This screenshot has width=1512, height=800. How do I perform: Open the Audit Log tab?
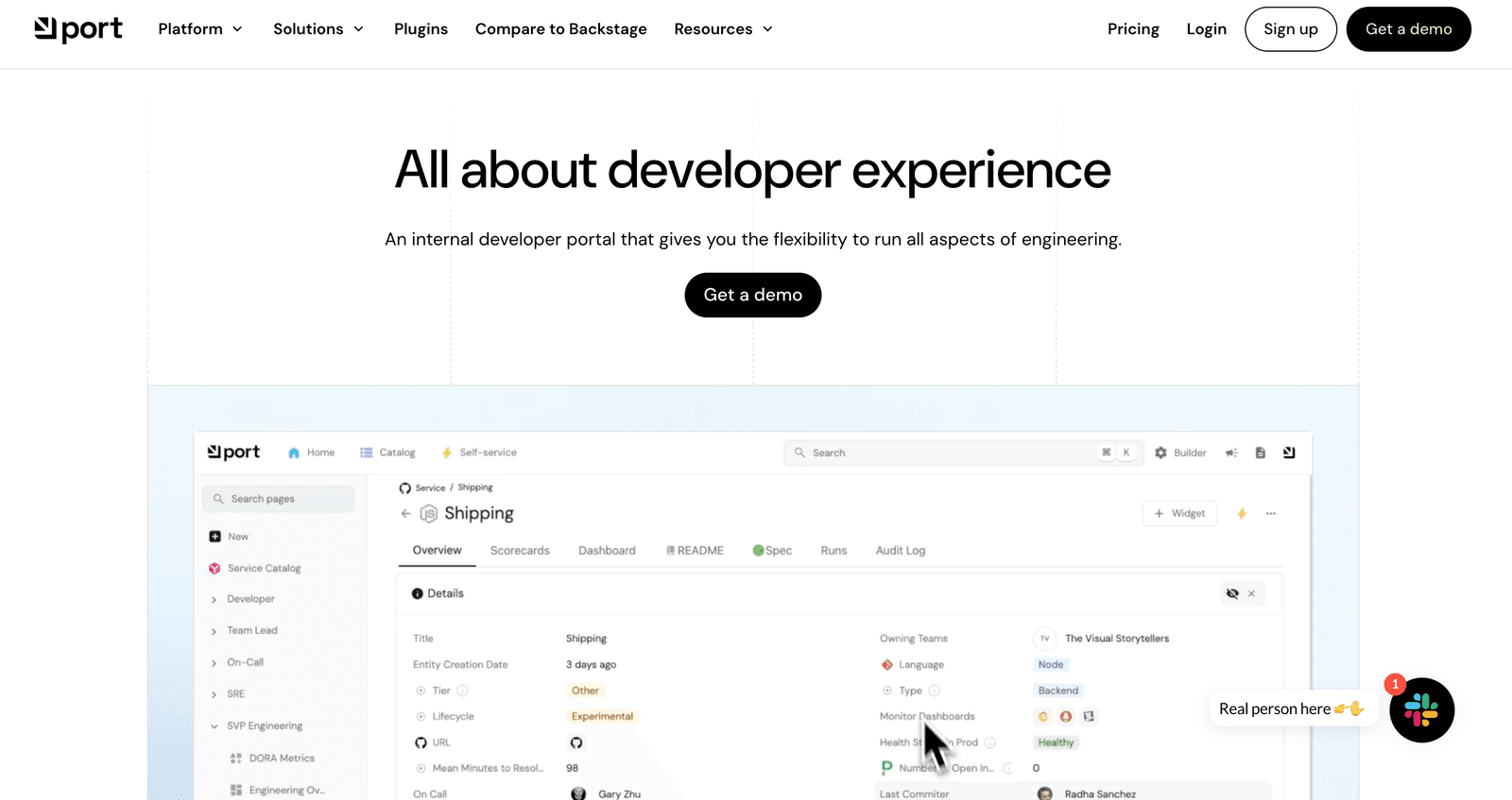pyautogui.click(x=901, y=551)
